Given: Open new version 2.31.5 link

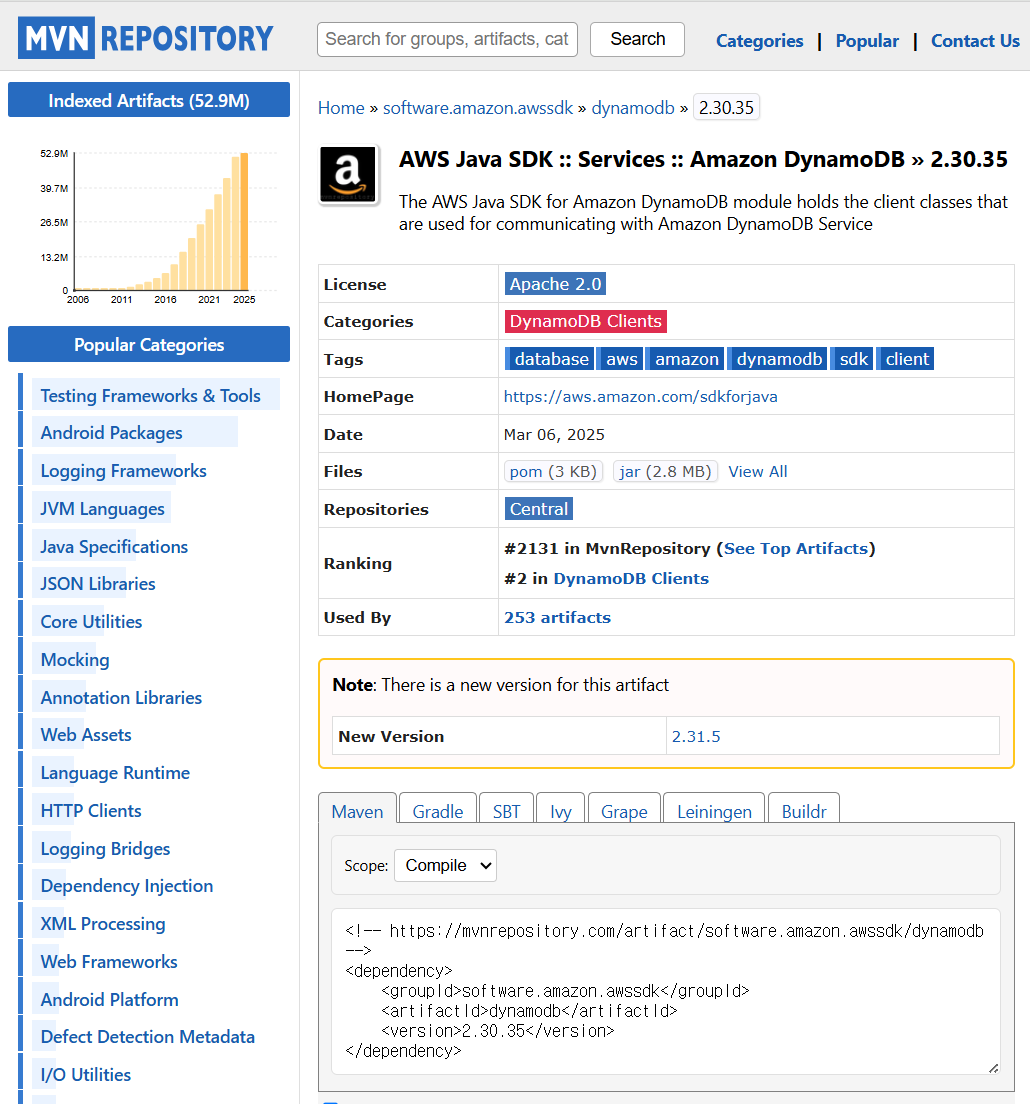Looking at the screenshot, I should click(696, 736).
